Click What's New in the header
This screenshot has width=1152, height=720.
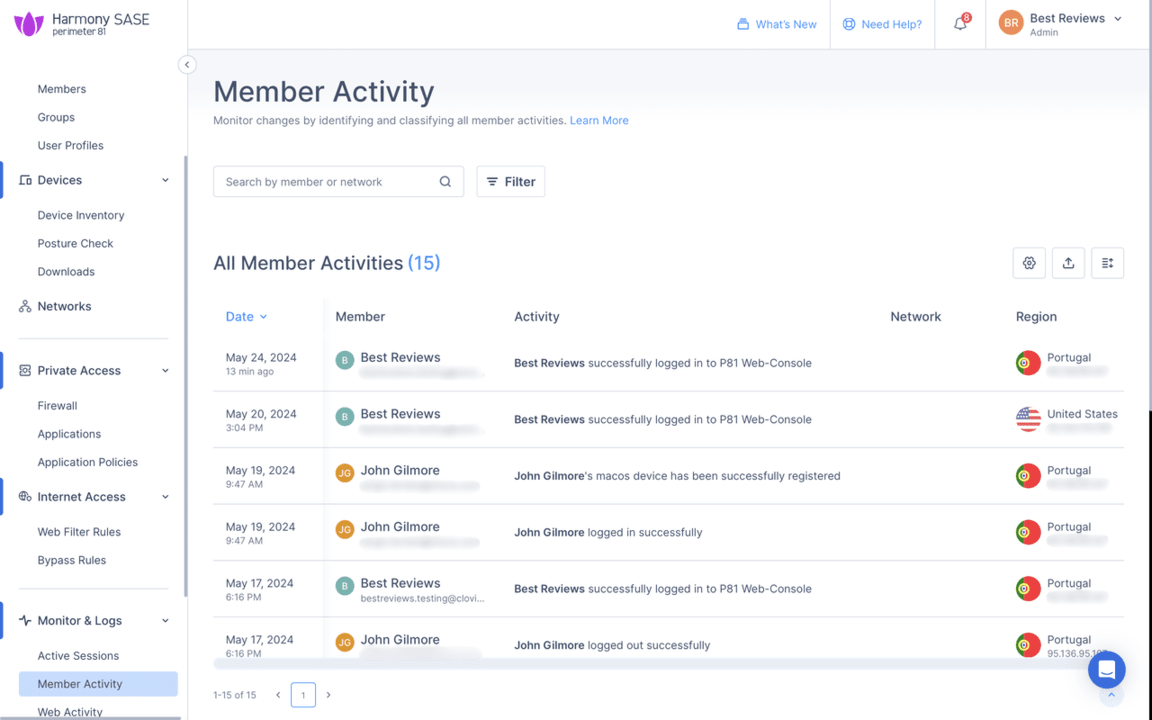tap(777, 24)
